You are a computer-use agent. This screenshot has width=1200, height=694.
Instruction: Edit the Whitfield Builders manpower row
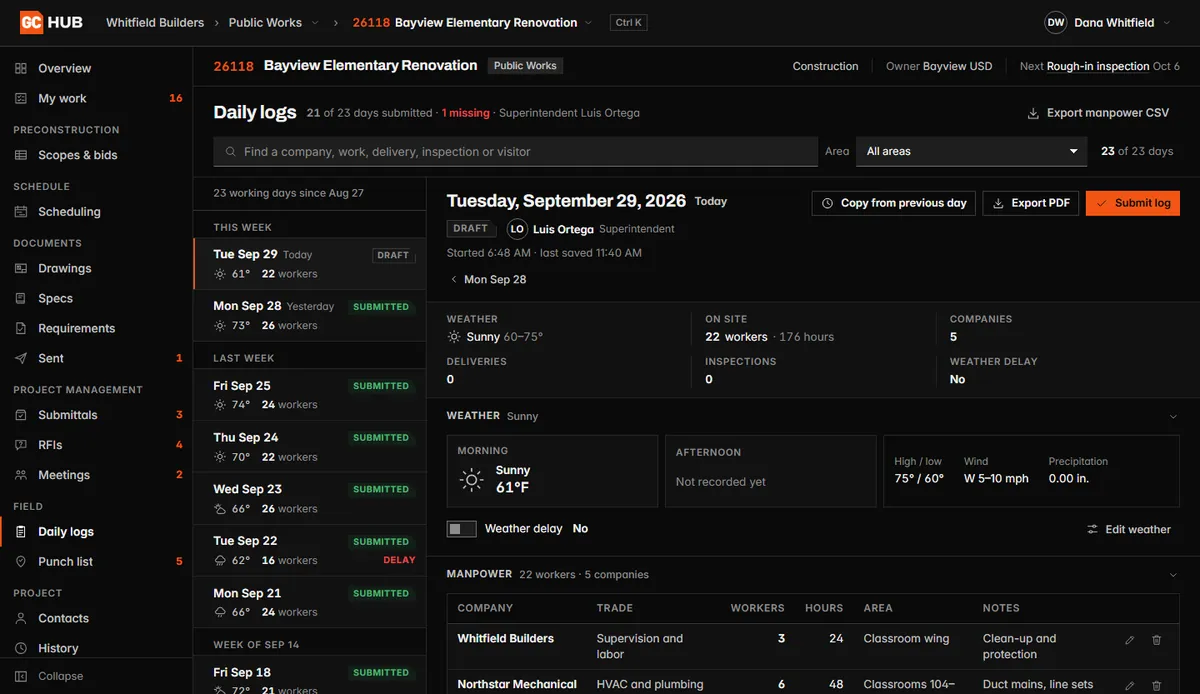tap(1130, 640)
